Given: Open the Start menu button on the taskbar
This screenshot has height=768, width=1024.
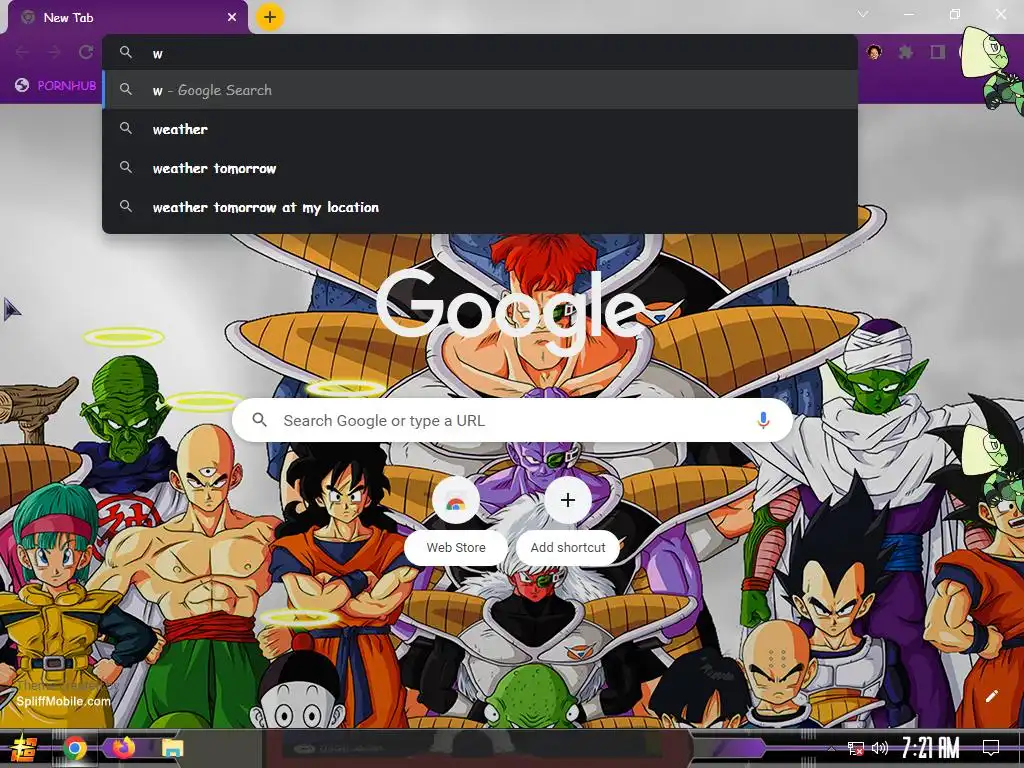Looking at the screenshot, I should pos(24,748).
